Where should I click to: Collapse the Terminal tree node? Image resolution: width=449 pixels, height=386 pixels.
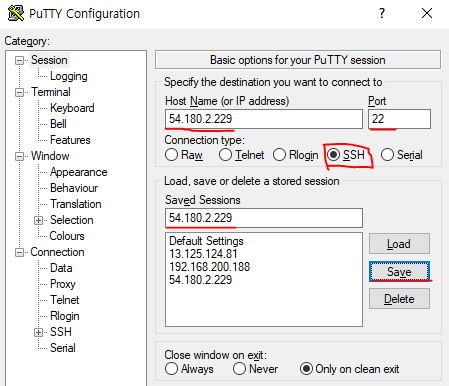tap(20, 92)
